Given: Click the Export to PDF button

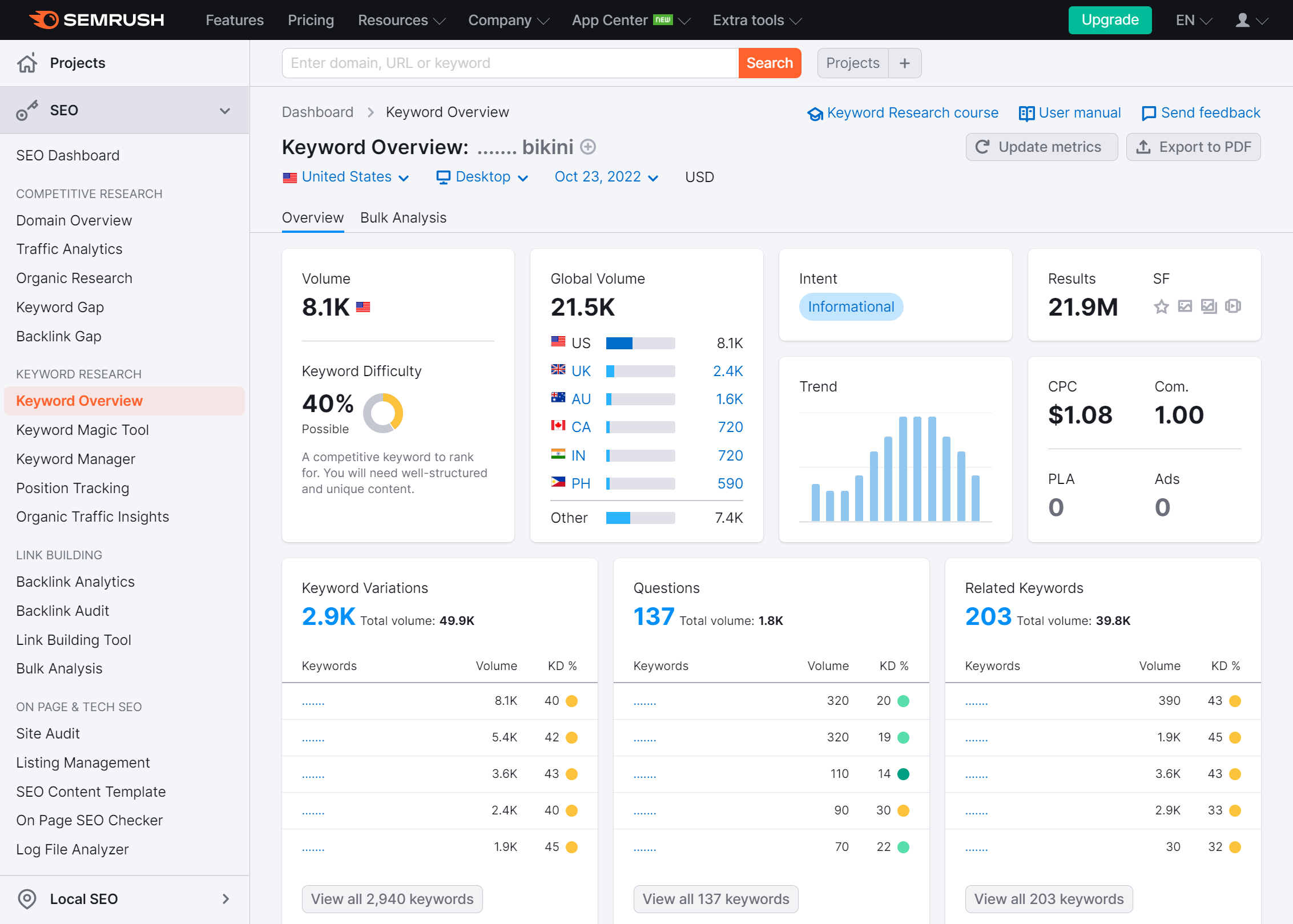Looking at the screenshot, I should point(1193,147).
